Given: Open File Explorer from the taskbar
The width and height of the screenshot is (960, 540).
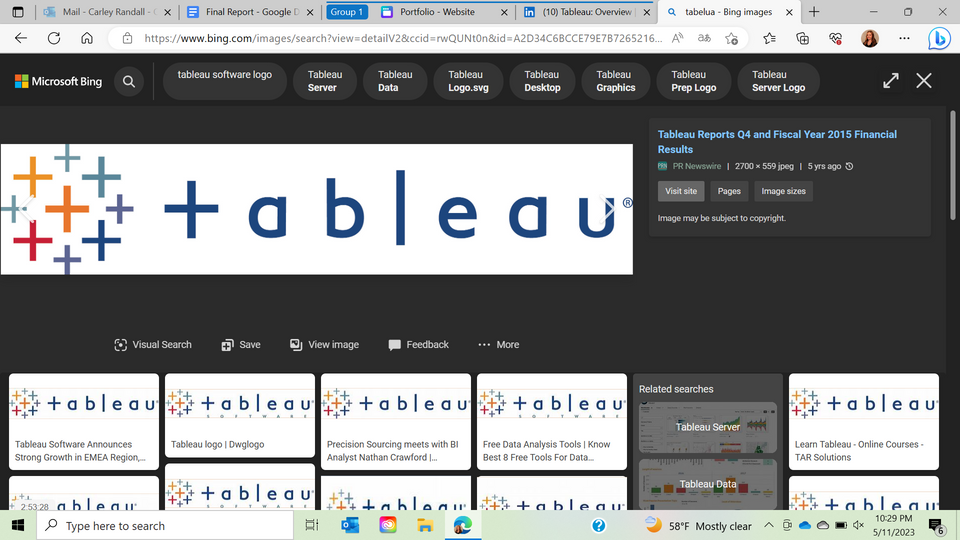Looking at the screenshot, I should 425,525.
